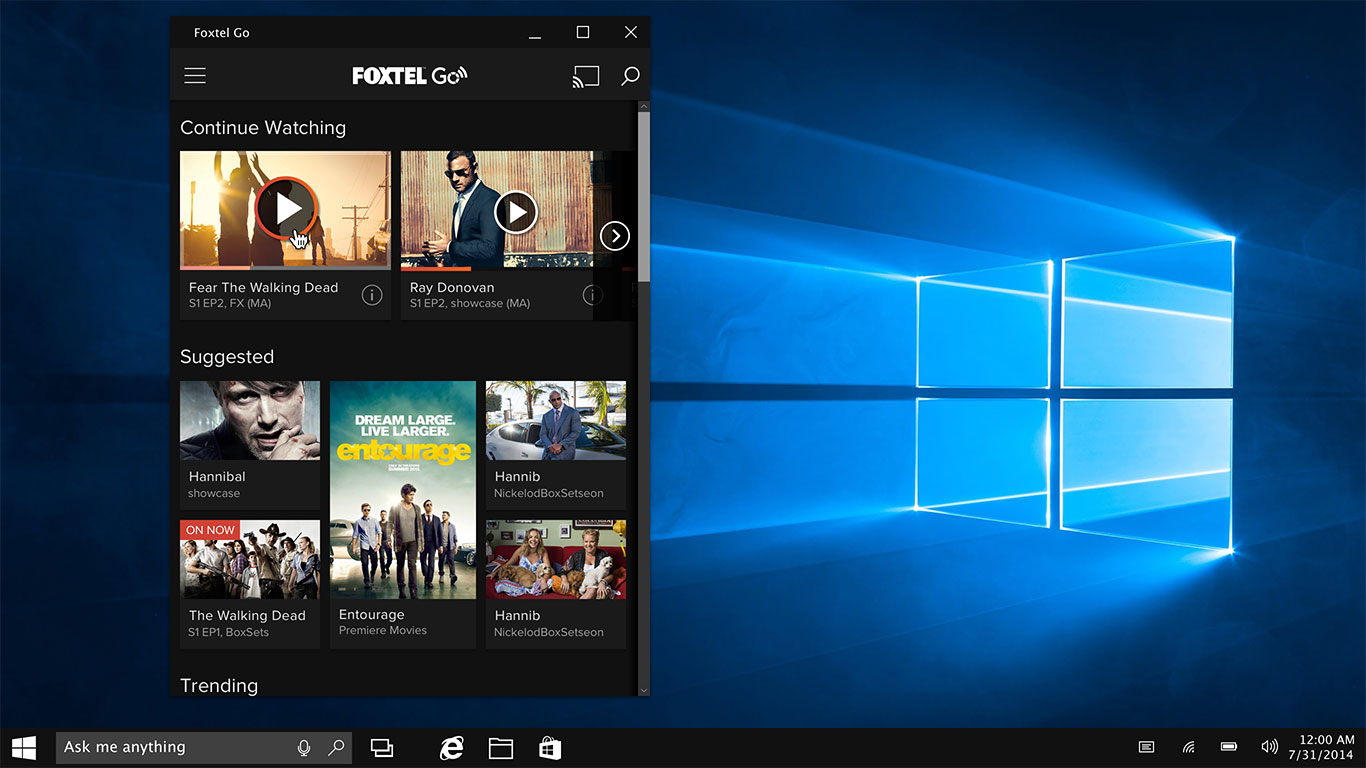
Task: Click the Ask me anything search box
Action: click(x=204, y=747)
